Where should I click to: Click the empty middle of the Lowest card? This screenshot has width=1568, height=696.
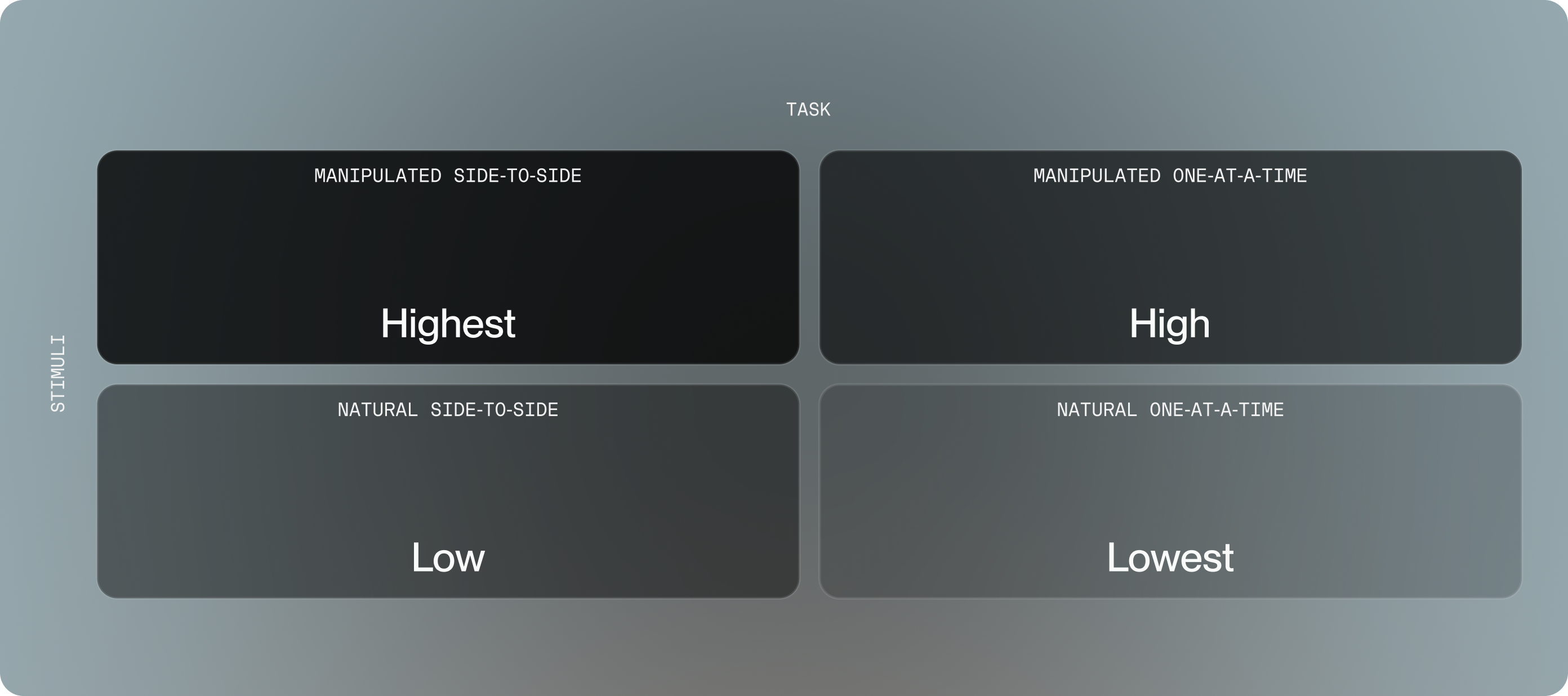point(1169,484)
